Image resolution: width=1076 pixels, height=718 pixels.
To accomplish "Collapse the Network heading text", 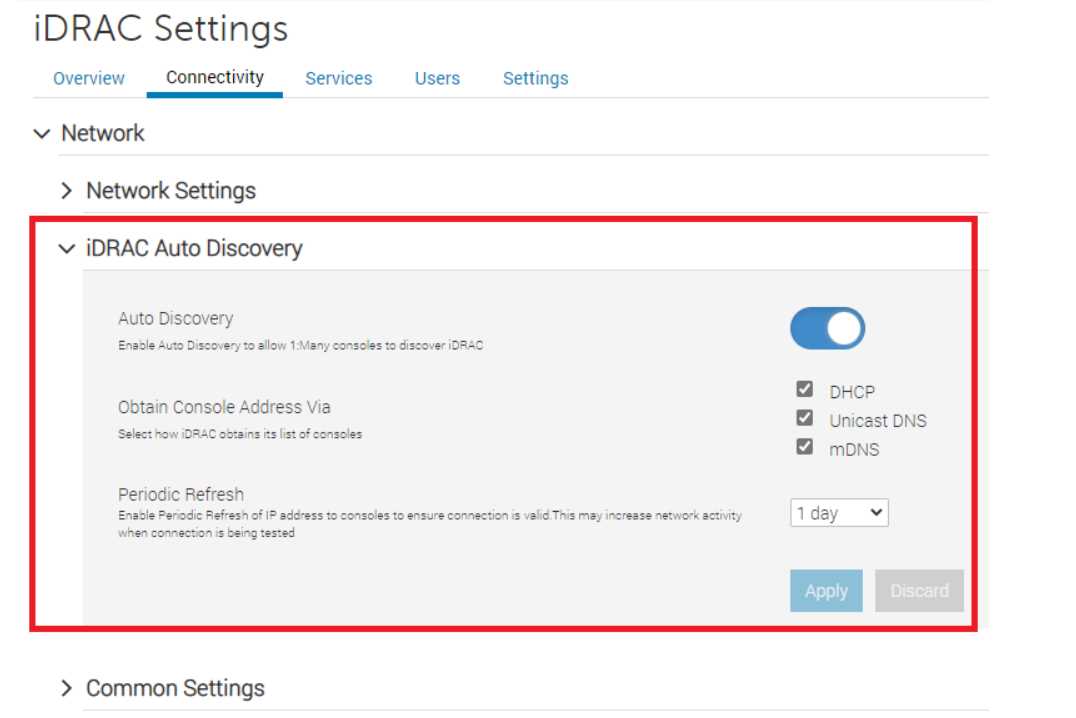I will (x=103, y=134).
